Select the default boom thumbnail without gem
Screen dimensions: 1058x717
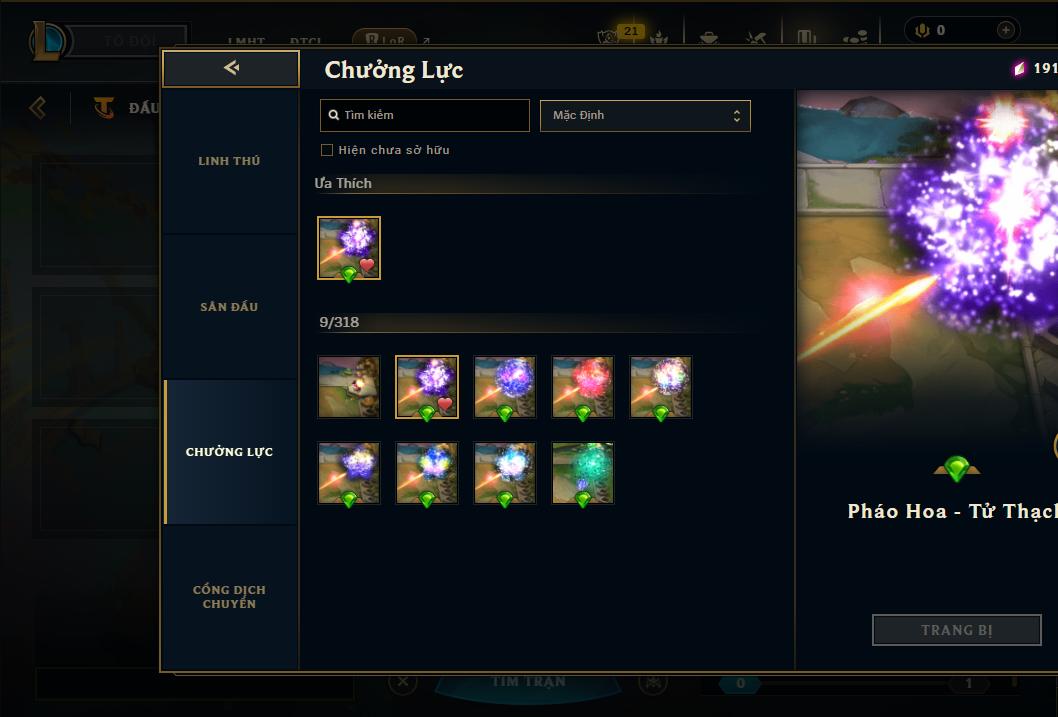click(x=349, y=387)
